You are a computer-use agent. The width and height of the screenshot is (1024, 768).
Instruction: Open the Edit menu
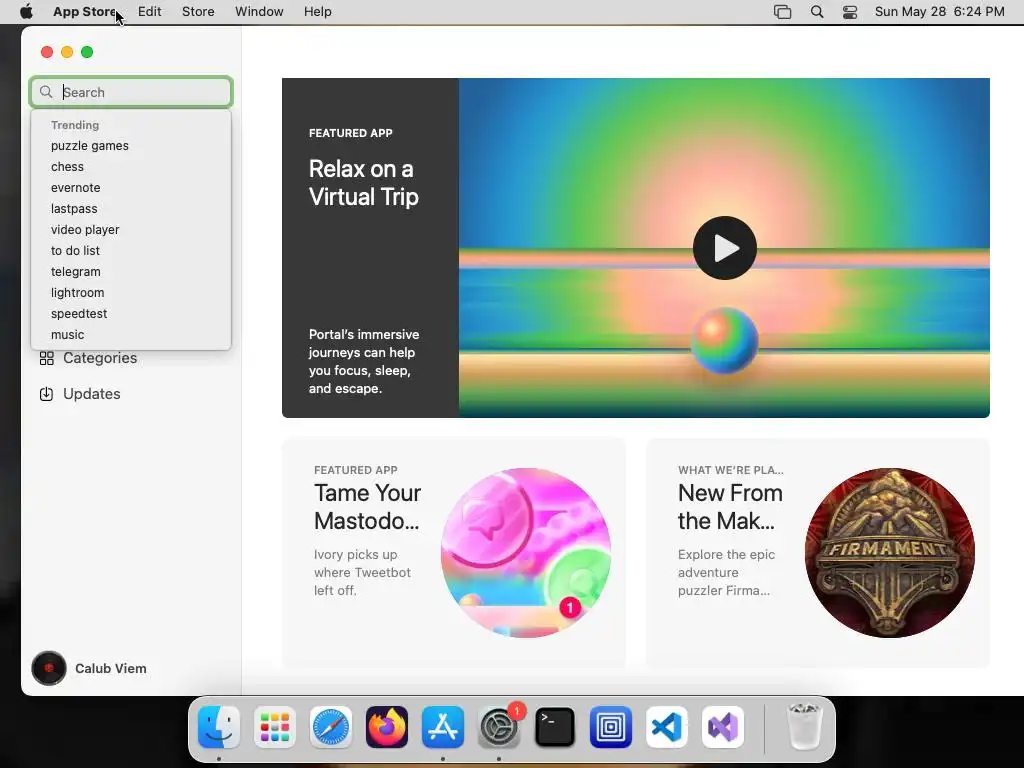(x=150, y=12)
